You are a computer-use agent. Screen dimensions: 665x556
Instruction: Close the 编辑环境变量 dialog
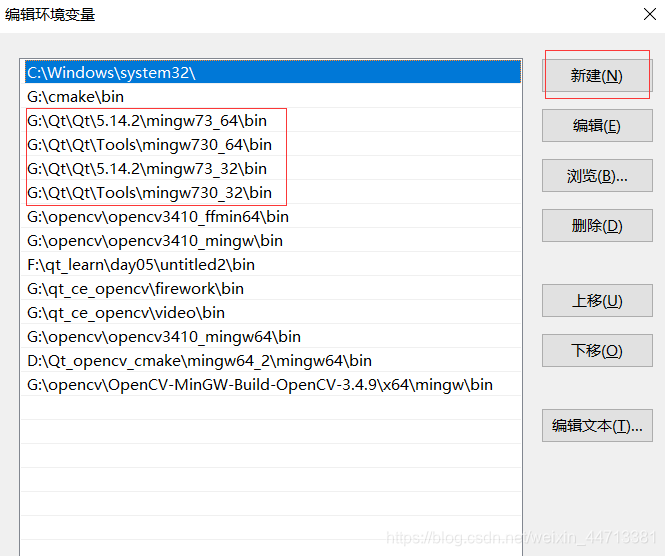649,14
